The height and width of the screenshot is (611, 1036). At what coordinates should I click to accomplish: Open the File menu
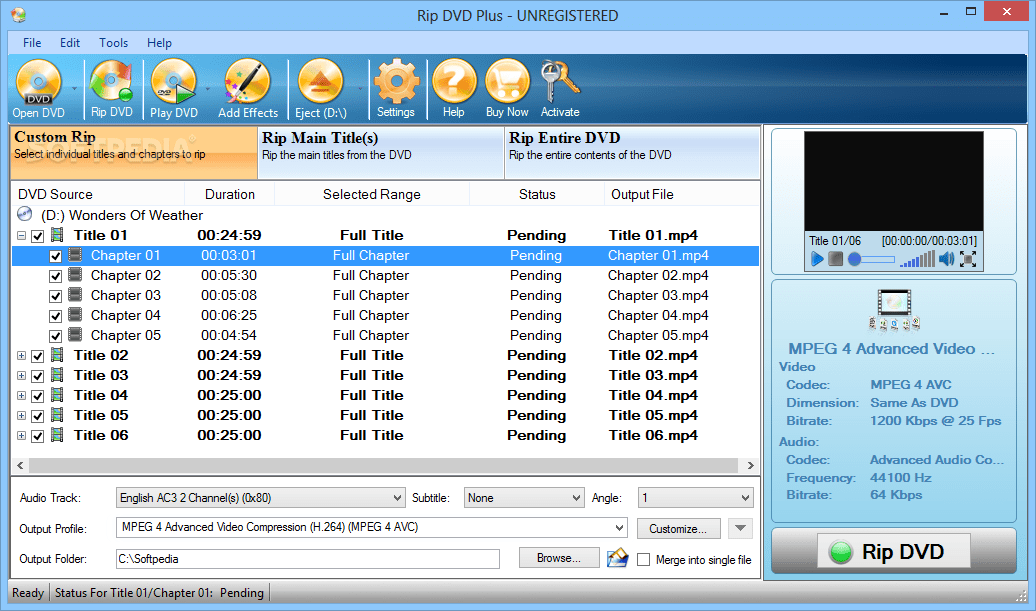[x=32, y=42]
